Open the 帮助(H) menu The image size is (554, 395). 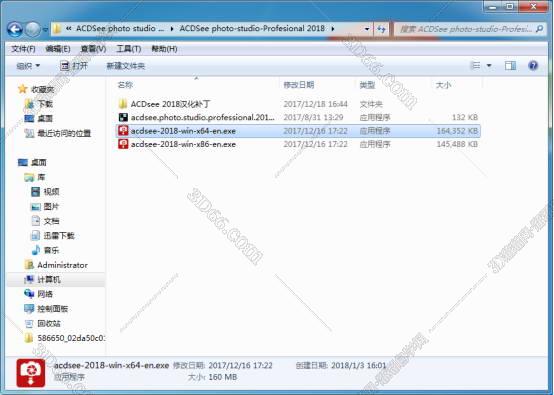click(164, 49)
